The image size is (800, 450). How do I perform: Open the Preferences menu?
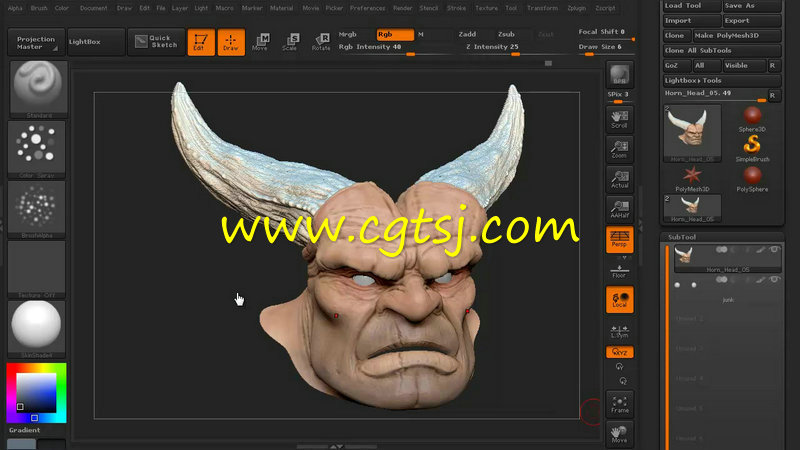click(368, 8)
